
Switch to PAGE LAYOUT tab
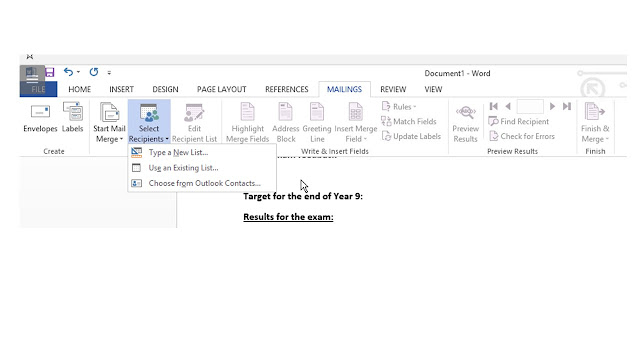tap(222, 89)
